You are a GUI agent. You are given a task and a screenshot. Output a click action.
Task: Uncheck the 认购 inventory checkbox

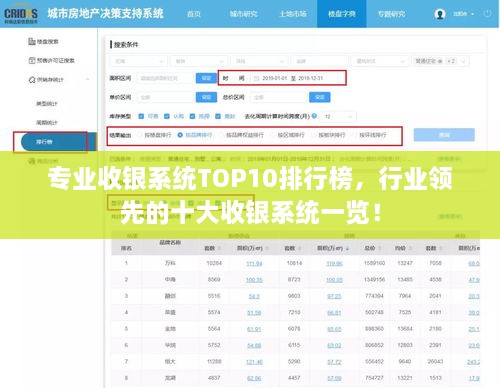click(167, 116)
